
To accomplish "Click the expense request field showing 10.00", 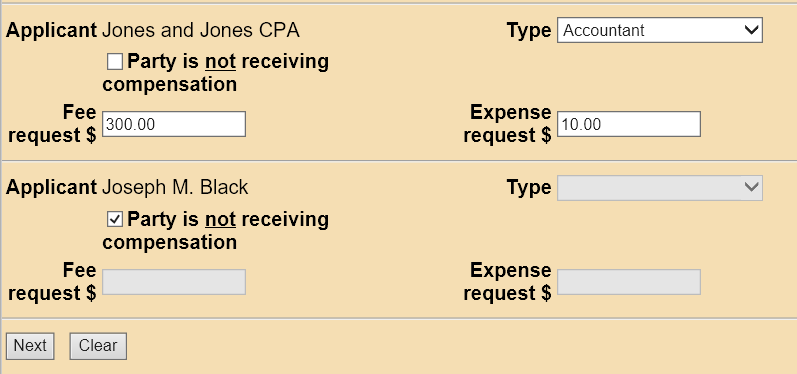I will (629, 124).
